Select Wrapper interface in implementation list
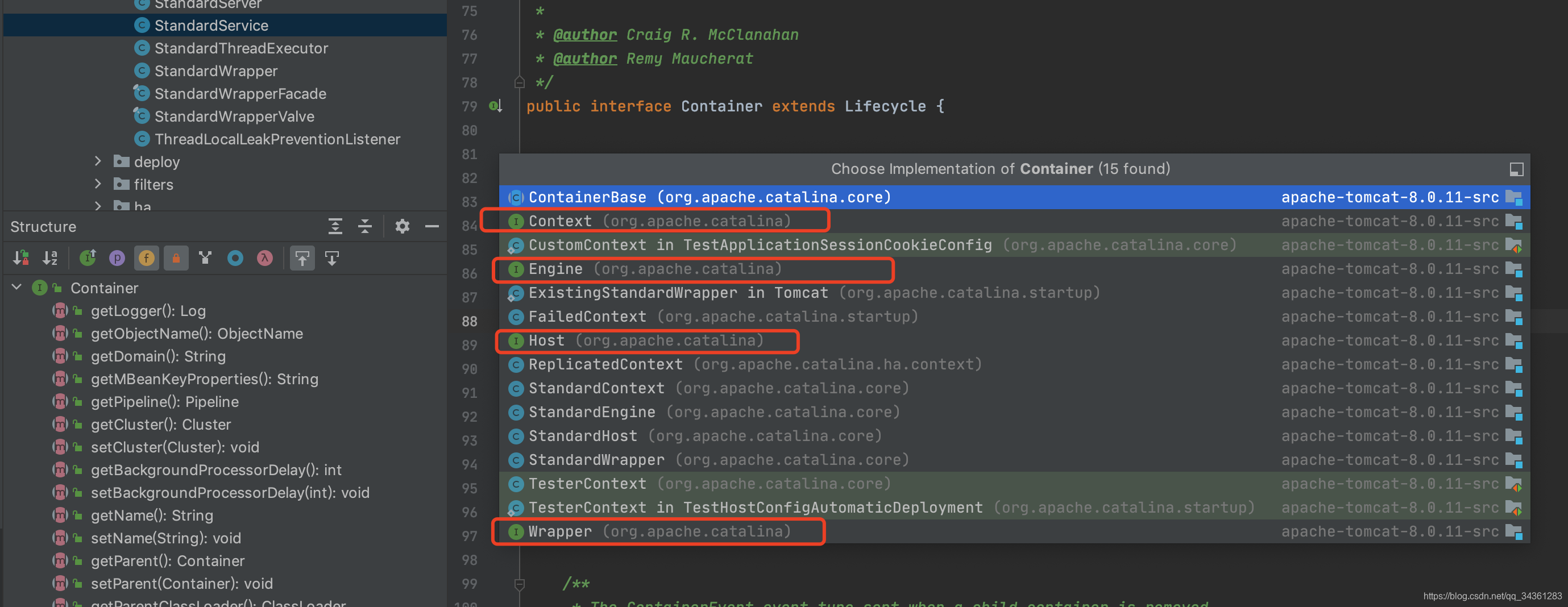The width and height of the screenshot is (1568, 607). (1014, 531)
